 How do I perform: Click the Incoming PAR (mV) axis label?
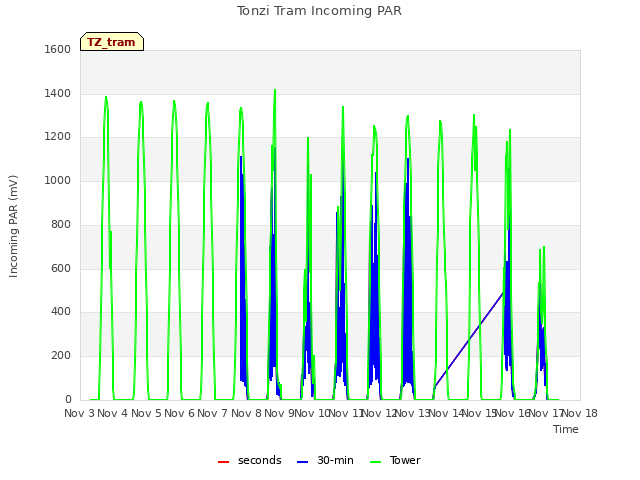point(13,227)
